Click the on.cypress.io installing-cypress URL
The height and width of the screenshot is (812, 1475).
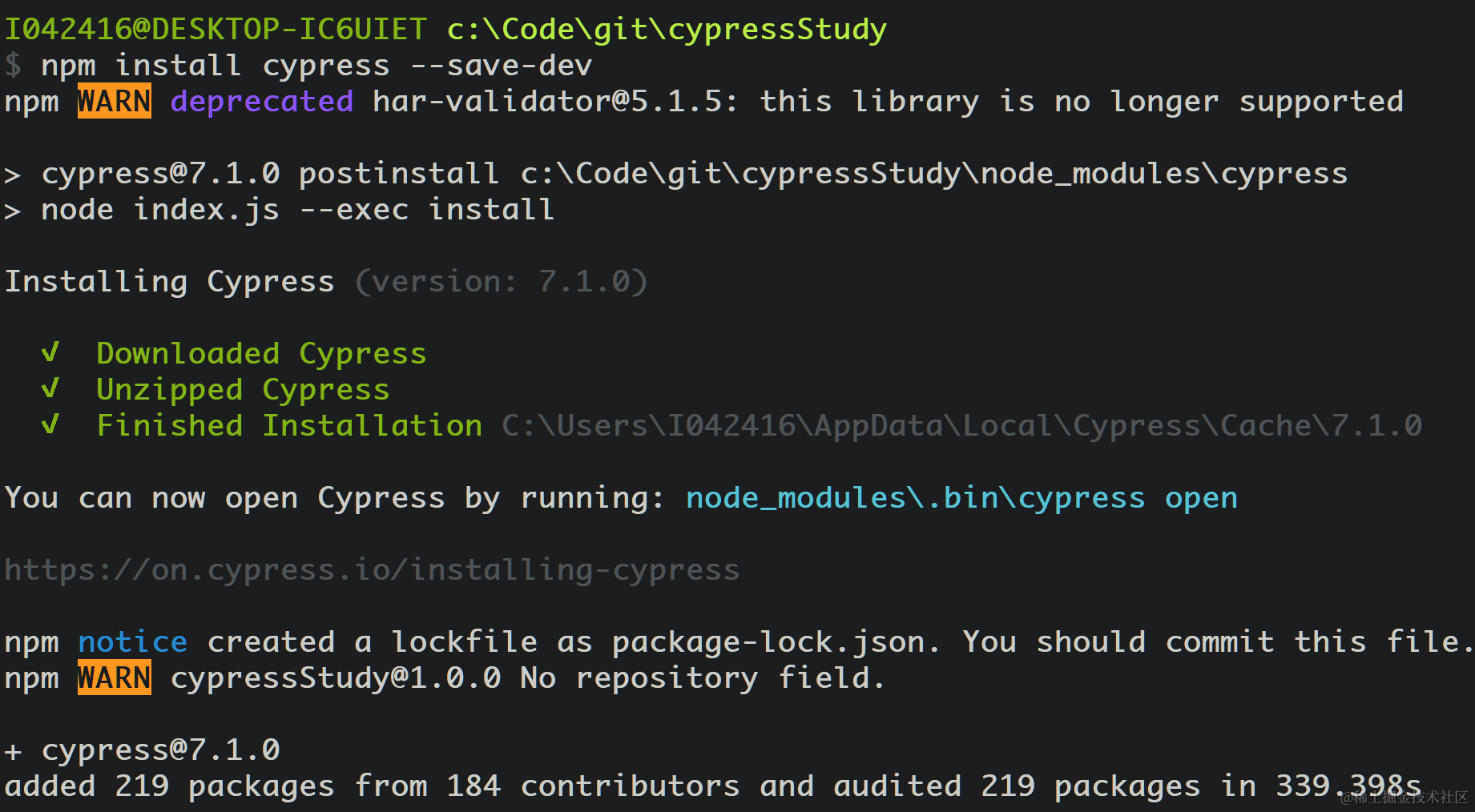(x=372, y=570)
